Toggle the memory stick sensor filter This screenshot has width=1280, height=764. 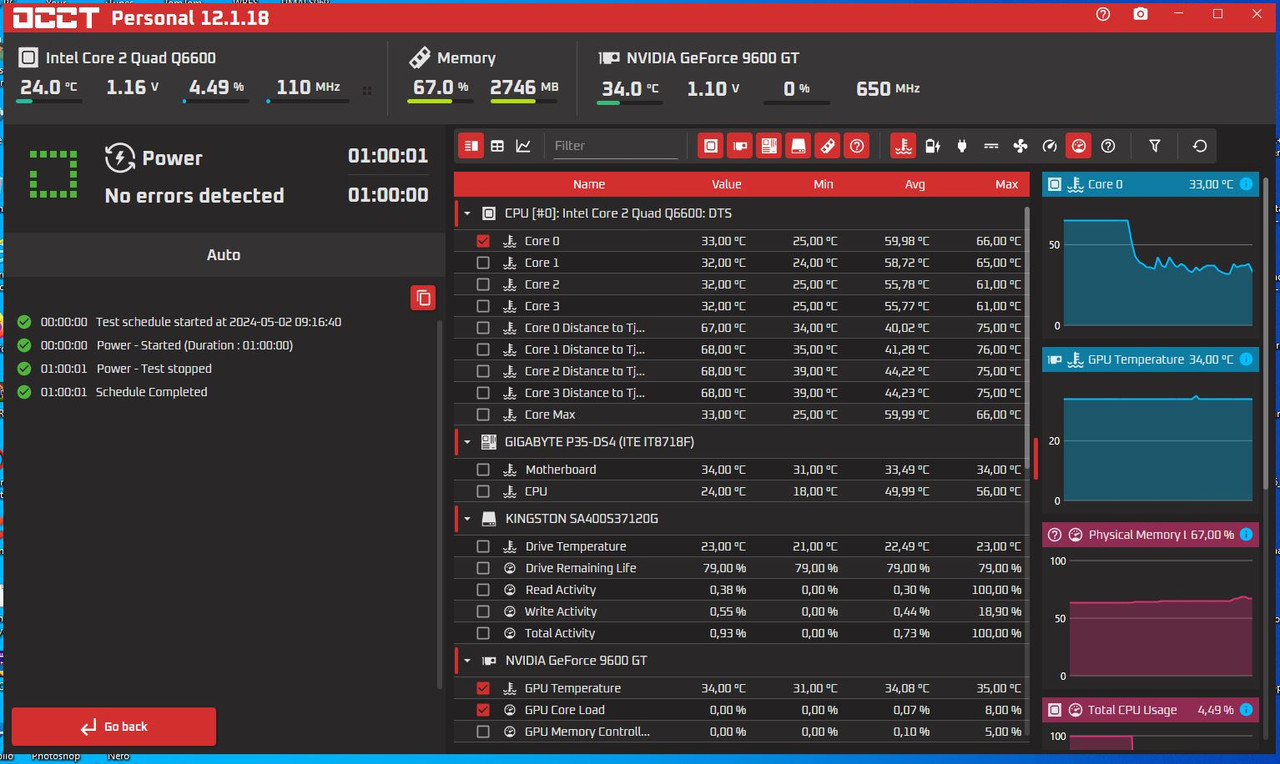(827, 146)
